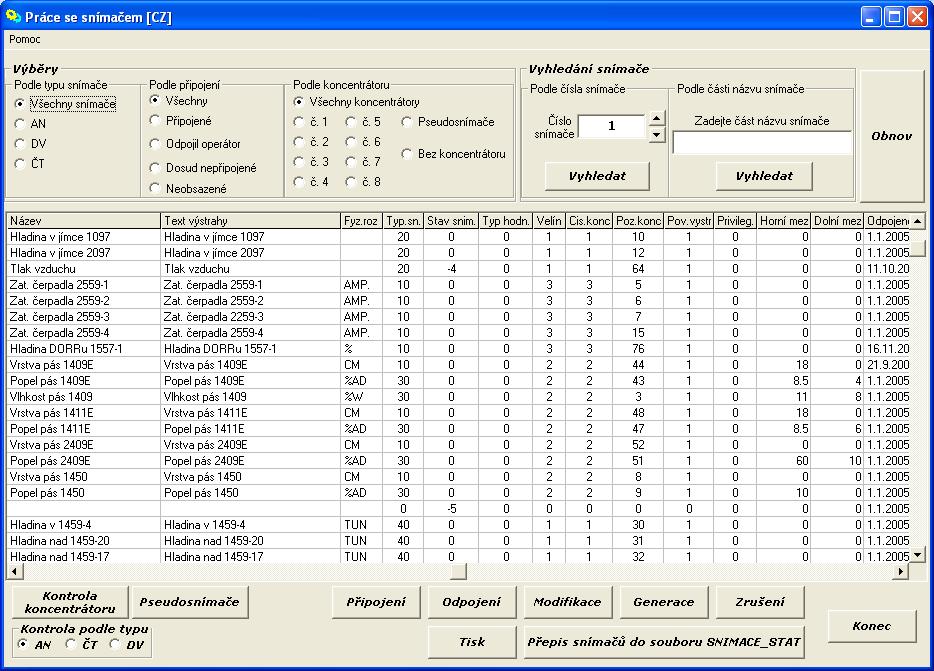The width and height of the screenshot is (934, 671).
Task: Click the Zrušení button
Action: coord(760,602)
